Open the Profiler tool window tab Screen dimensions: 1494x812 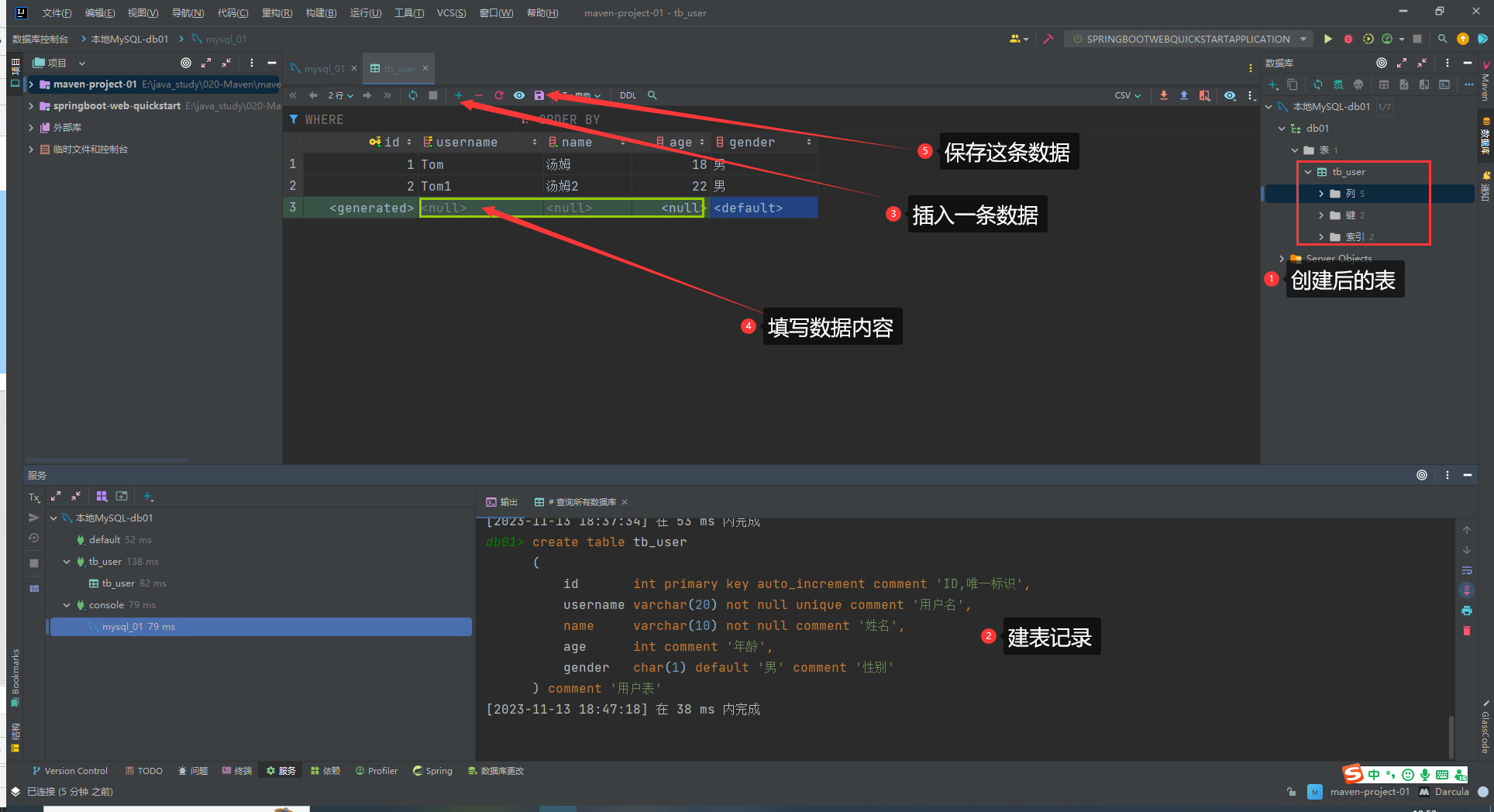(x=377, y=771)
